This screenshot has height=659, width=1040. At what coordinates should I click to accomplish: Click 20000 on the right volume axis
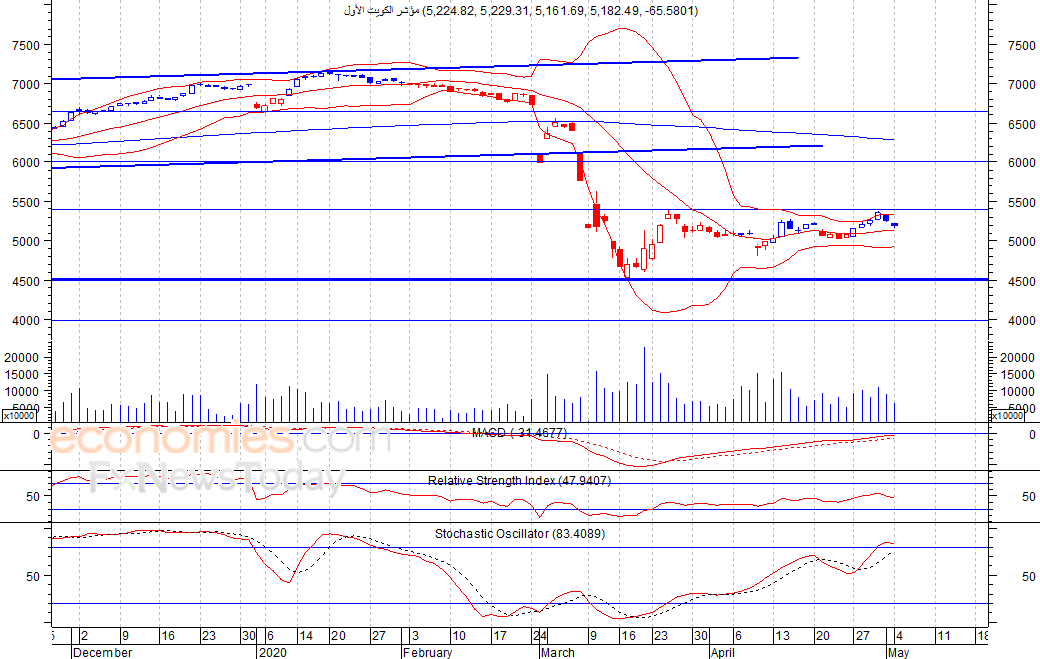click(x=1017, y=358)
